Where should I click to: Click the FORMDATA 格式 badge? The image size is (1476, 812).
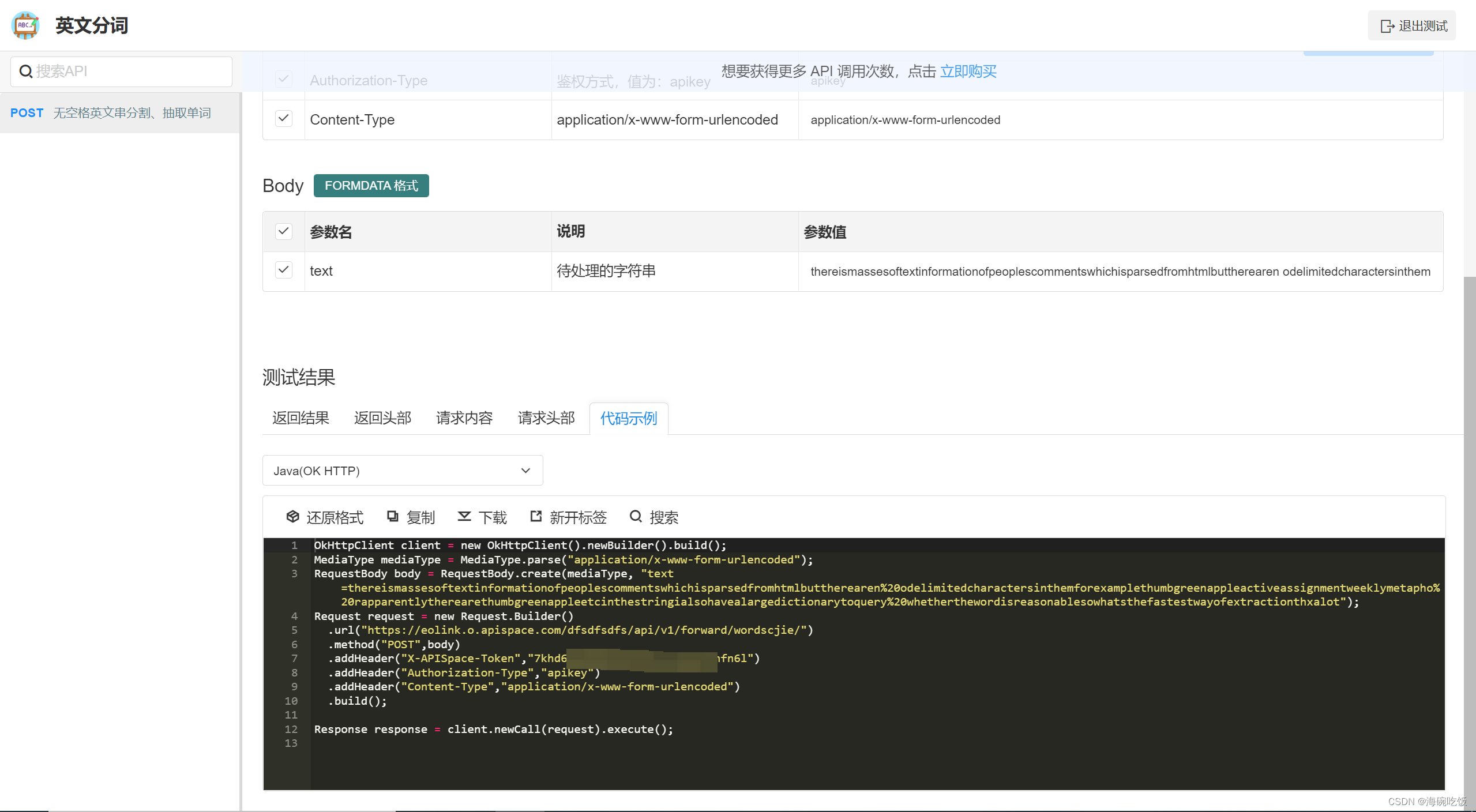click(371, 185)
